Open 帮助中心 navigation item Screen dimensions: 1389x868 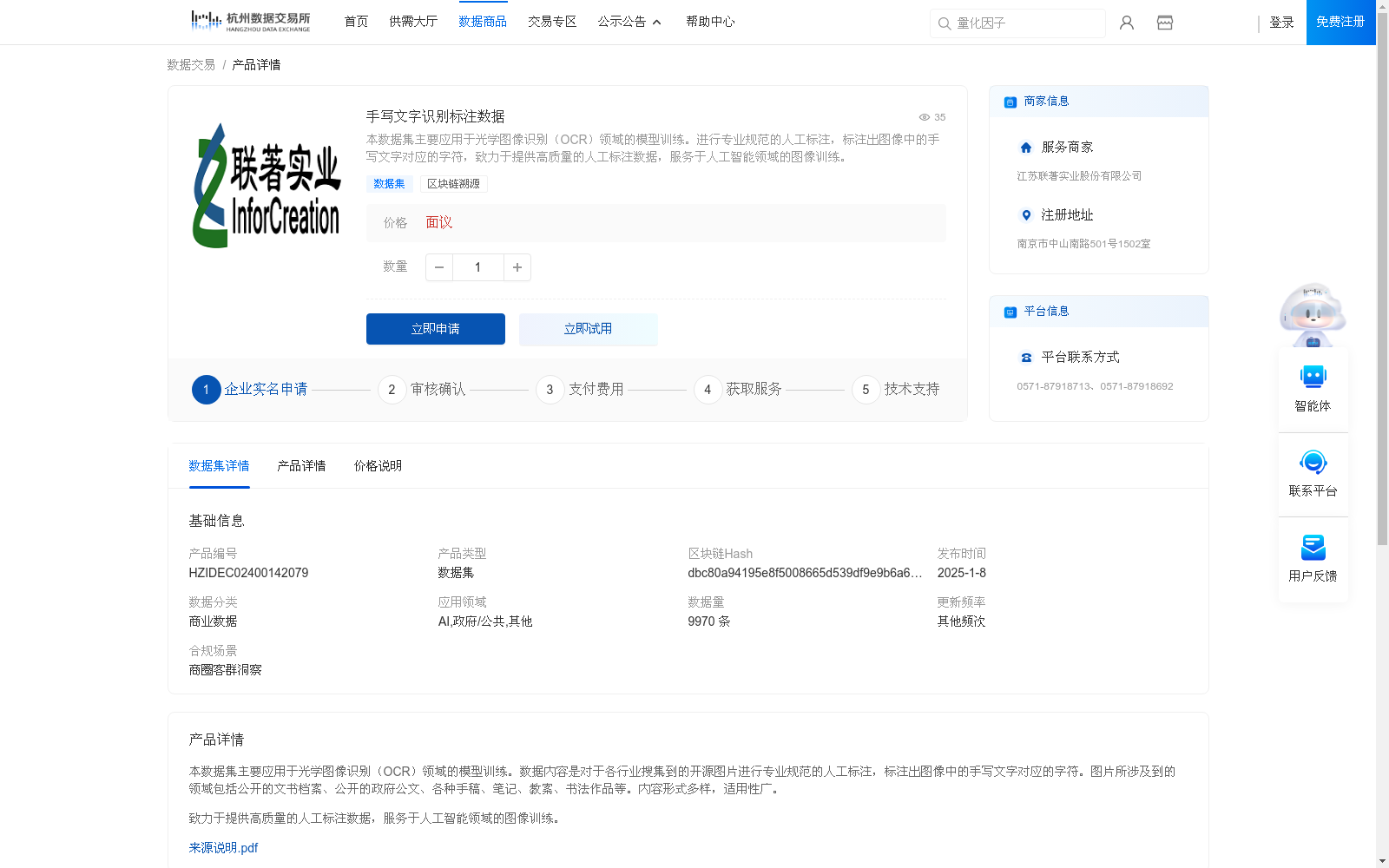710,22
